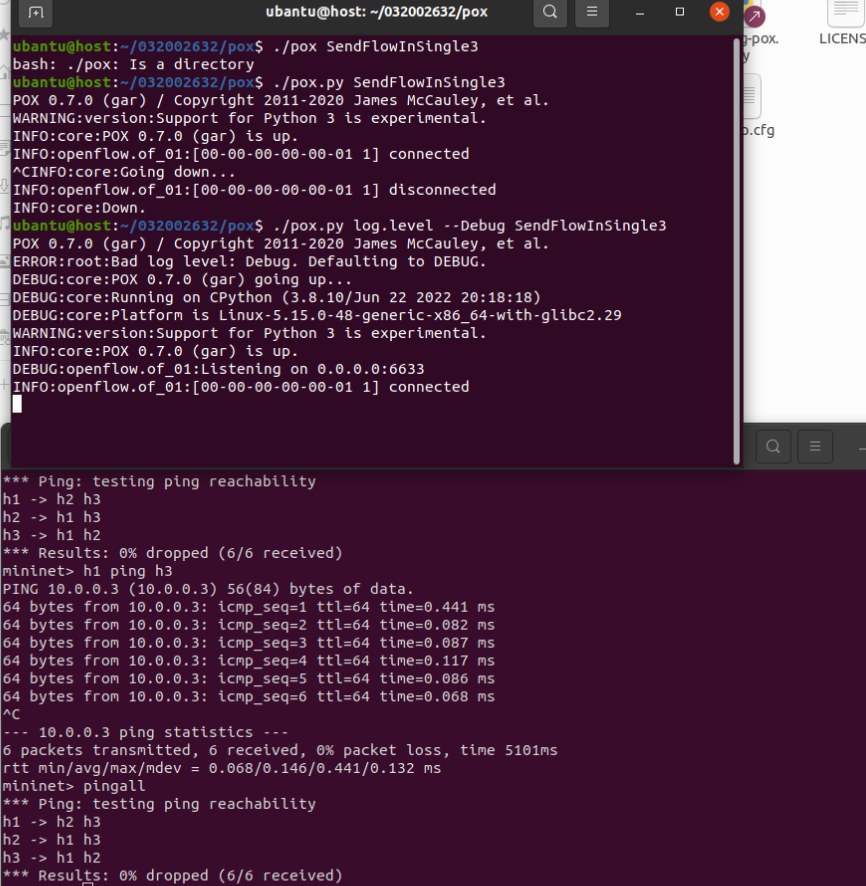Open search in the POX terminal window
This screenshot has width=866, height=886.
(550, 12)
